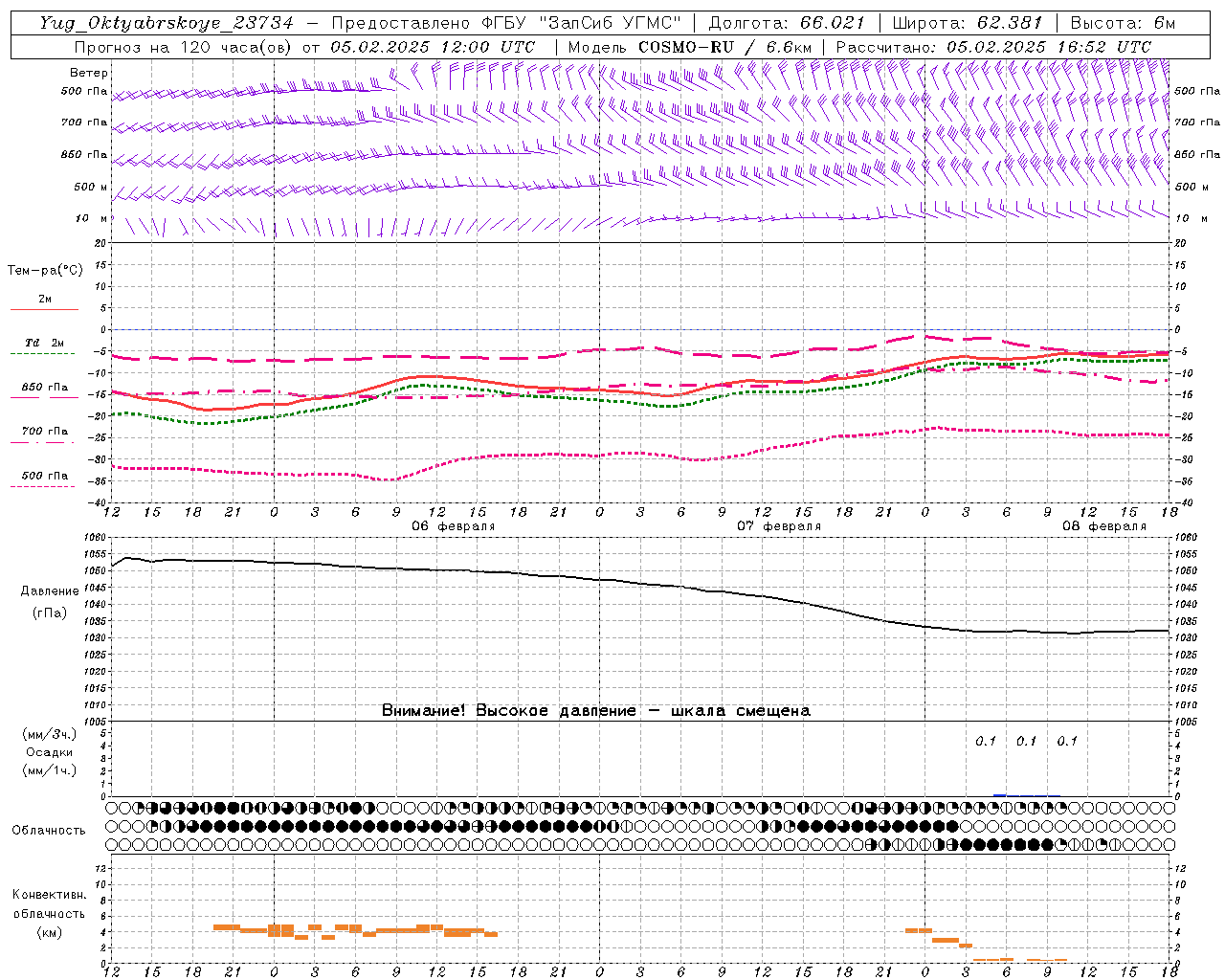Viewport: 1225px width, 980px height.
Task: Click the green dashed Td 2м legend line
Action: click(x=43, y=353)
